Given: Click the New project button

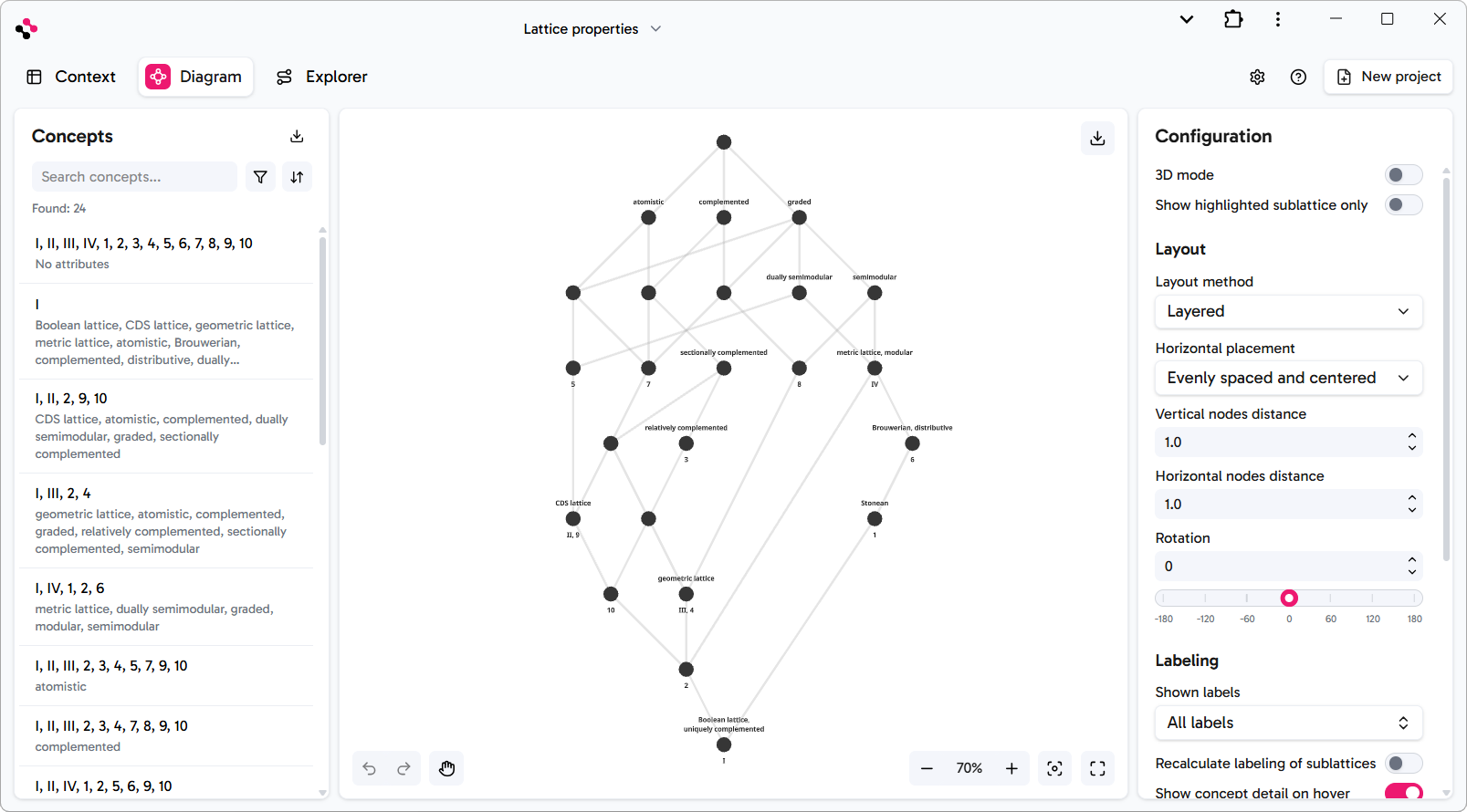Looking at the screenshot, I should (1388, 77).
